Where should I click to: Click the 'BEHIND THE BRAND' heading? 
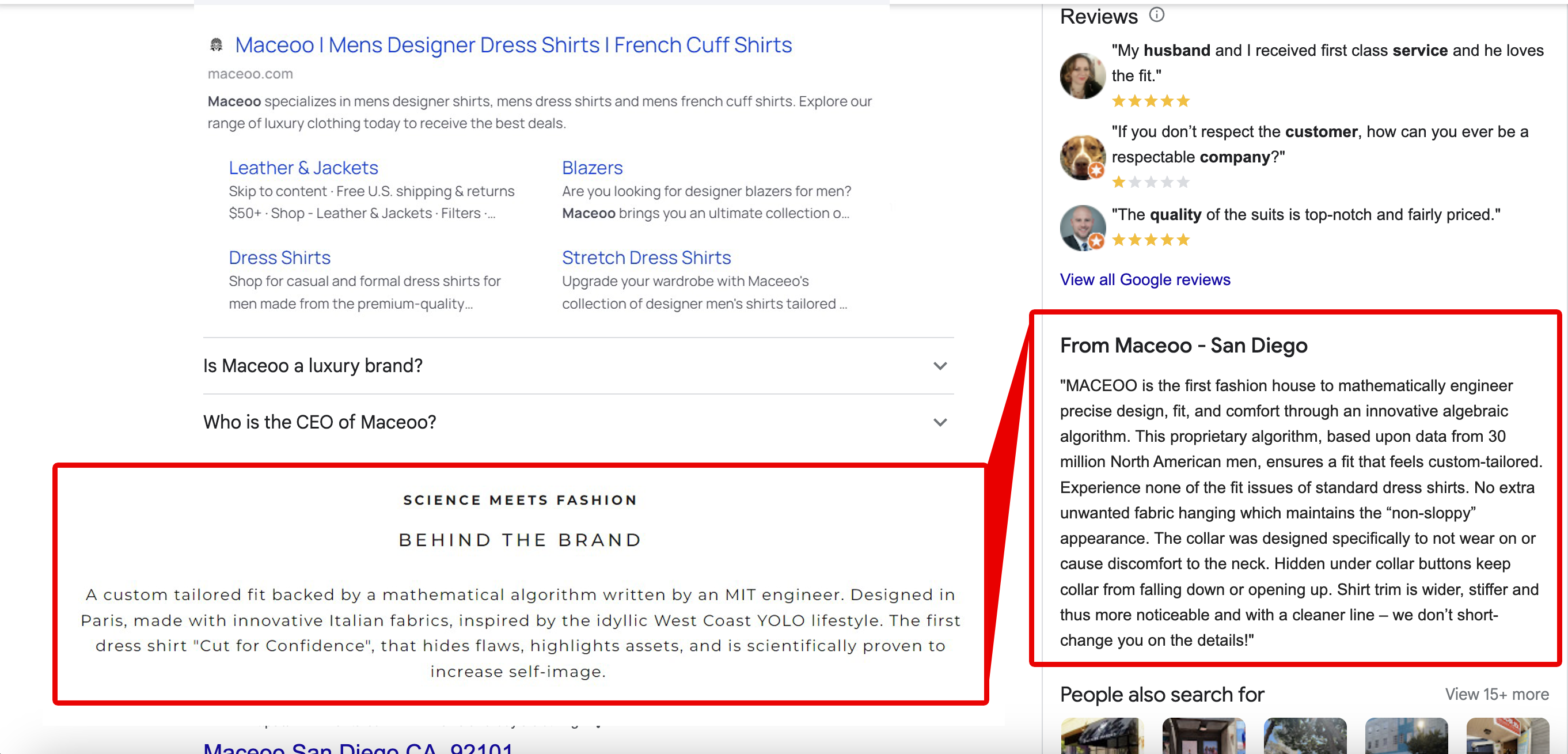(x=521, y=540)
